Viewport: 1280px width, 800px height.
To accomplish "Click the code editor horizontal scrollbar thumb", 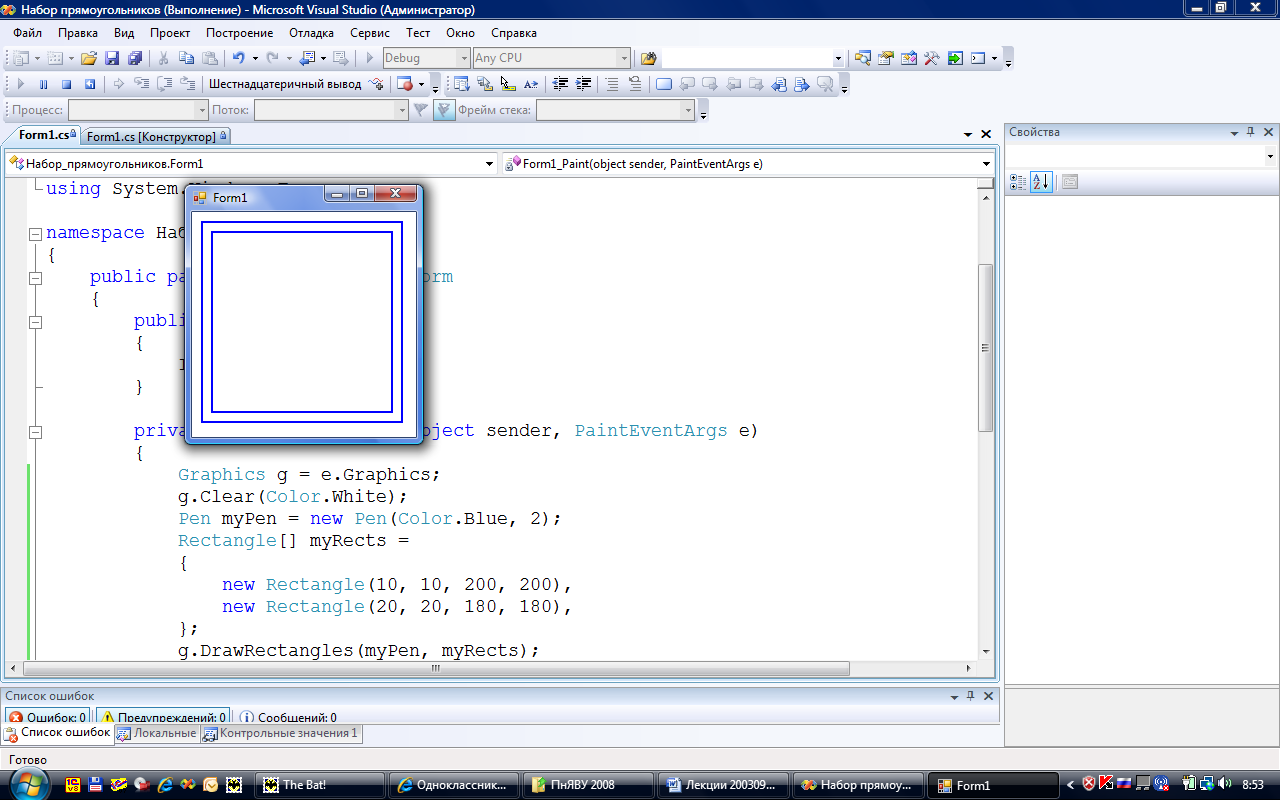I will tap(436, 668).
